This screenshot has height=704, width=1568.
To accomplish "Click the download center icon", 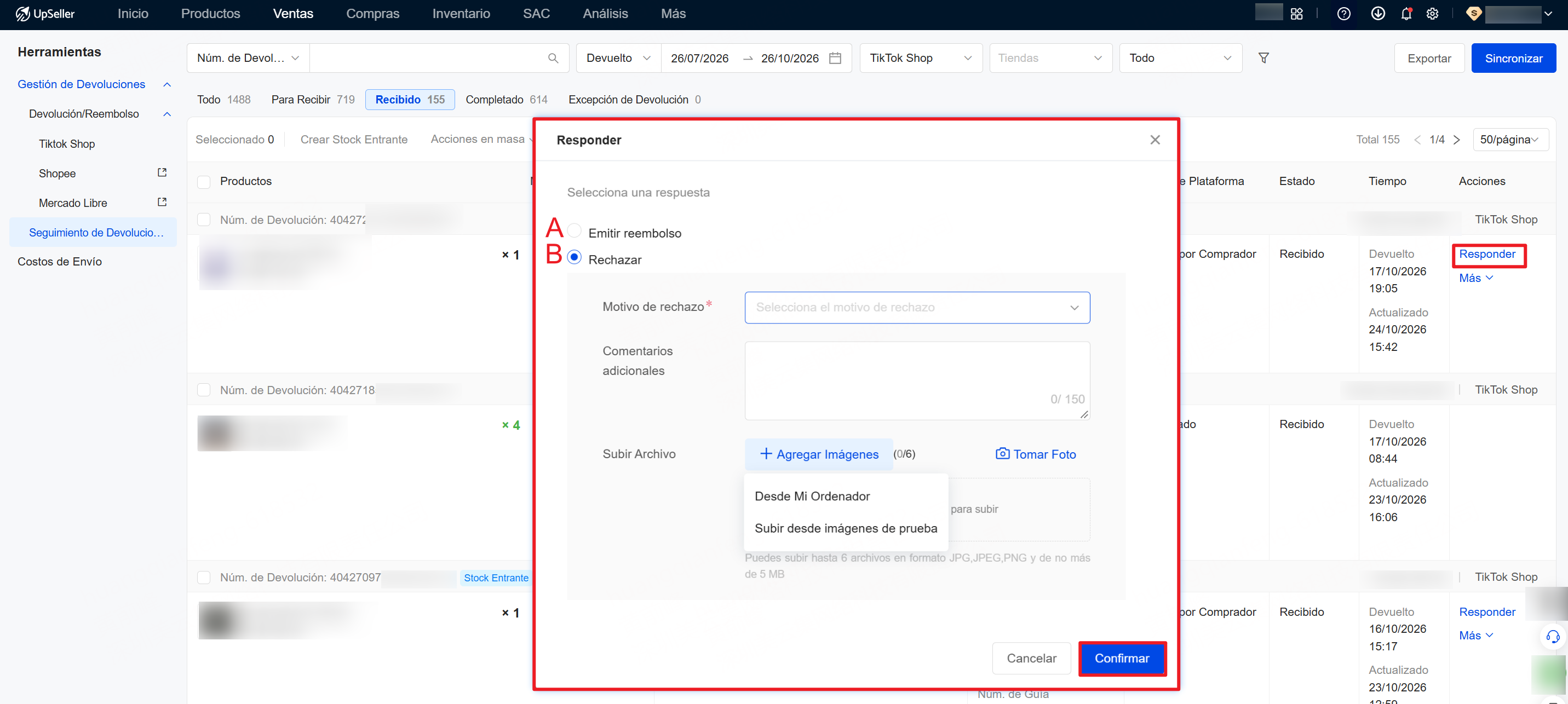I will (x=1377, y=13).
